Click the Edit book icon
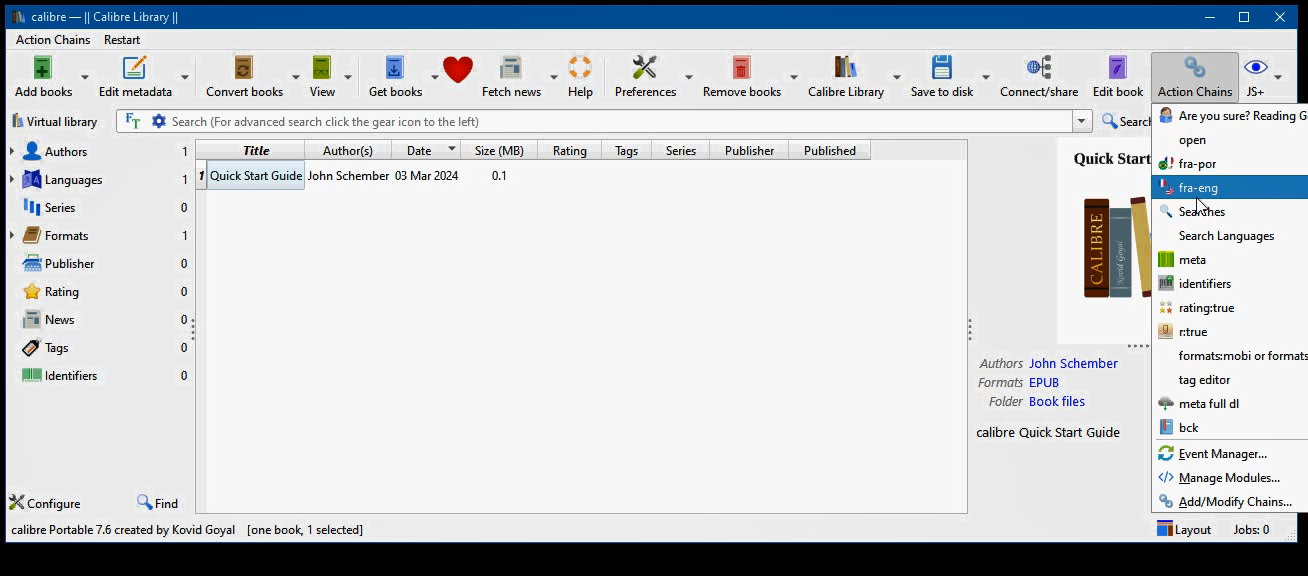1308x576 pixels. tap(1117, 68)
